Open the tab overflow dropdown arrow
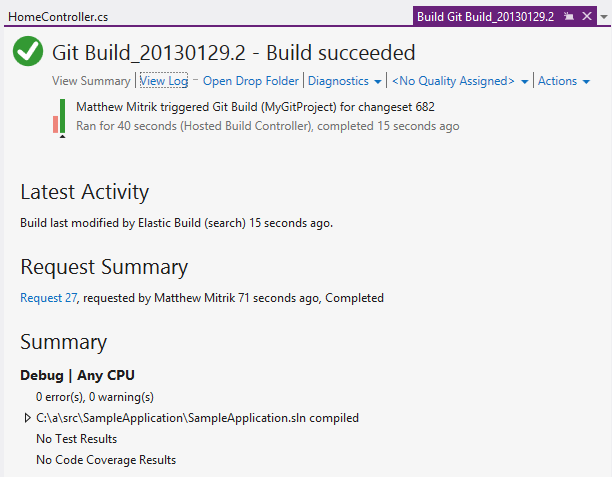The height and width of the screenshot is (477, 612). tap(604, 17)
